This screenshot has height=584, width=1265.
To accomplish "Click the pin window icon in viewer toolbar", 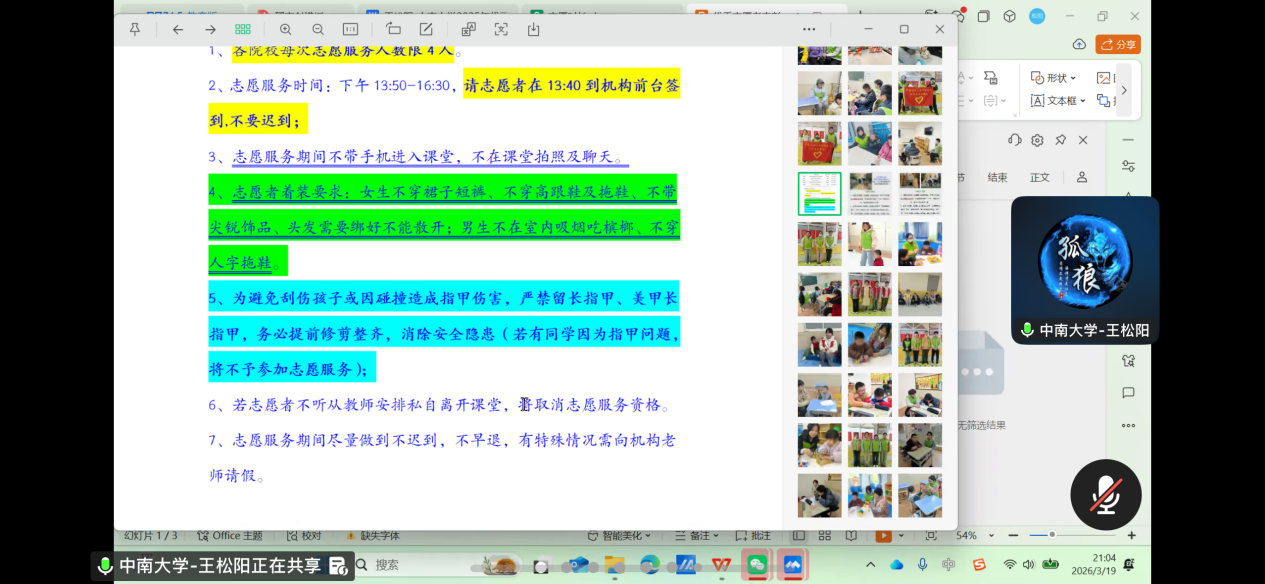I will coord(135,30).
